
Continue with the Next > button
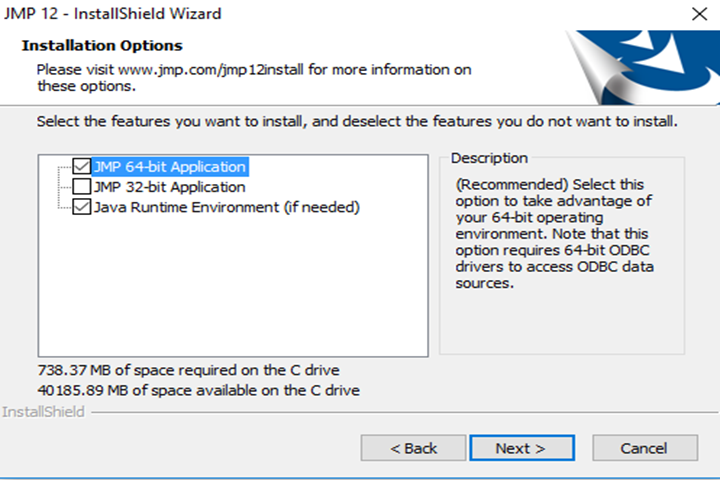point(522,448)
